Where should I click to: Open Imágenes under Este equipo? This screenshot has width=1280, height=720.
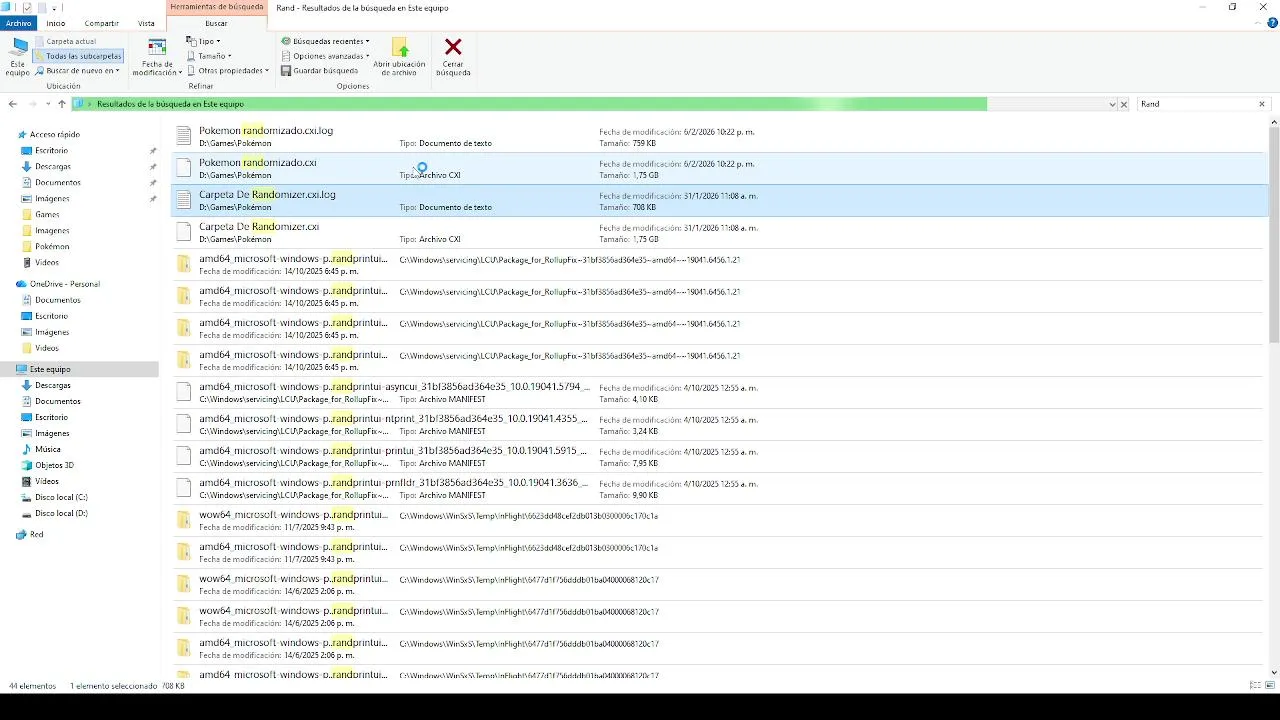tap(52, 433)
